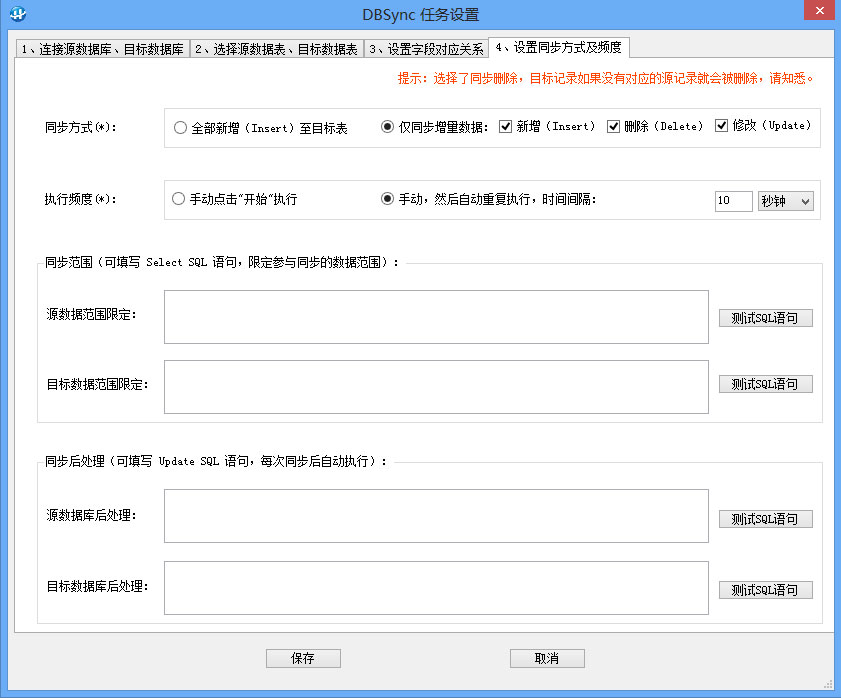This screenshot has height=698, width=841.
Task: Test SQL for 目标数据库后处理
Action: pos(765,590)
